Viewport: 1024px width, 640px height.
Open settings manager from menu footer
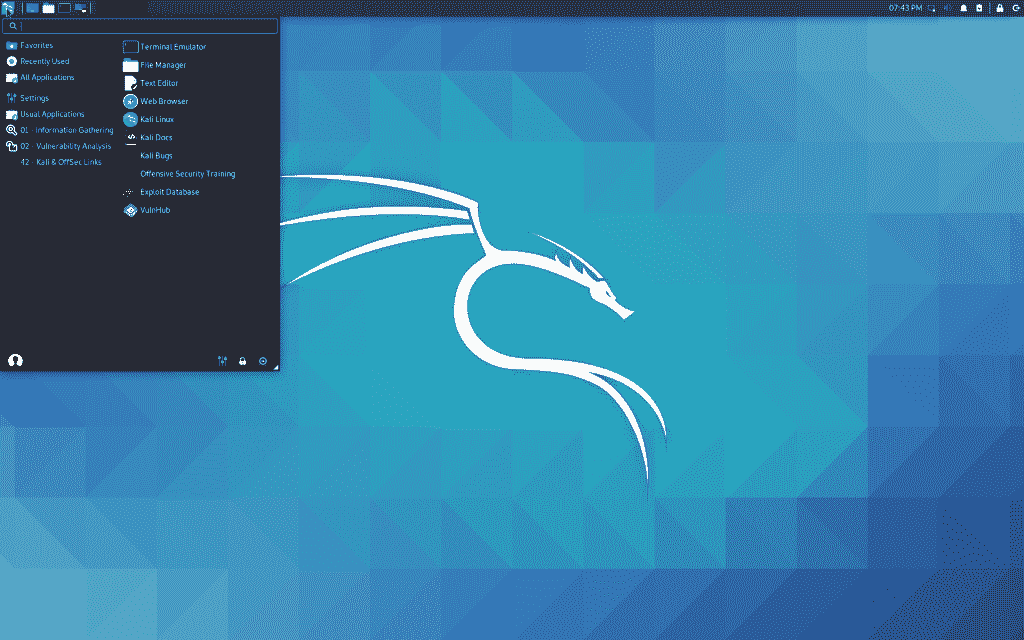click(x=223, y=361)
